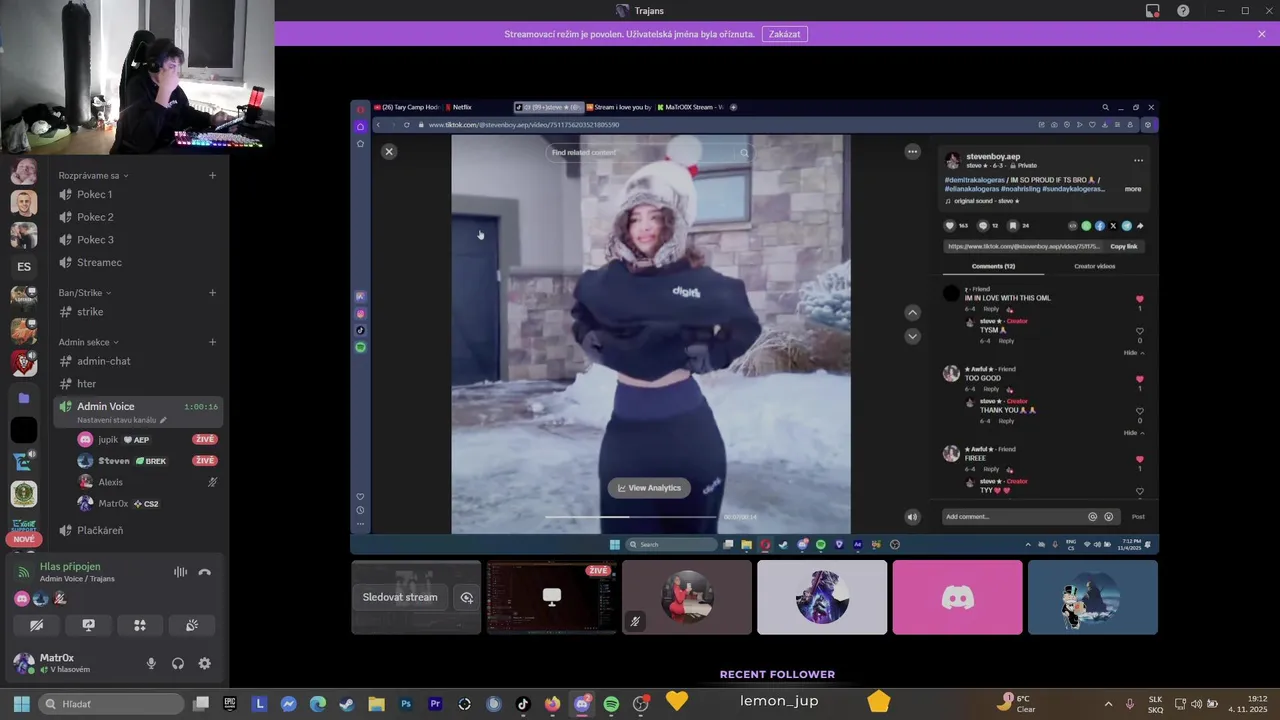Open Discord inbox icon in title bar
This screenshot has width=1280, height=720.
(1153, 11)
